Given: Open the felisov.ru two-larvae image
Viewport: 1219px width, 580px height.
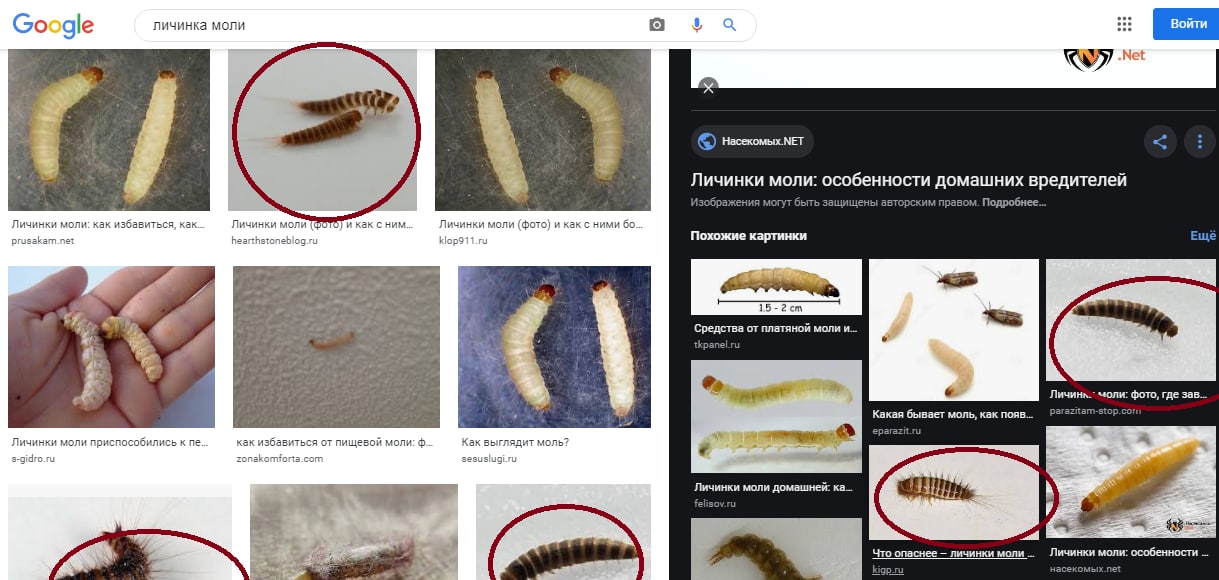Looking at the screenshot, I should pyautogui.click(x=776, y=416).
